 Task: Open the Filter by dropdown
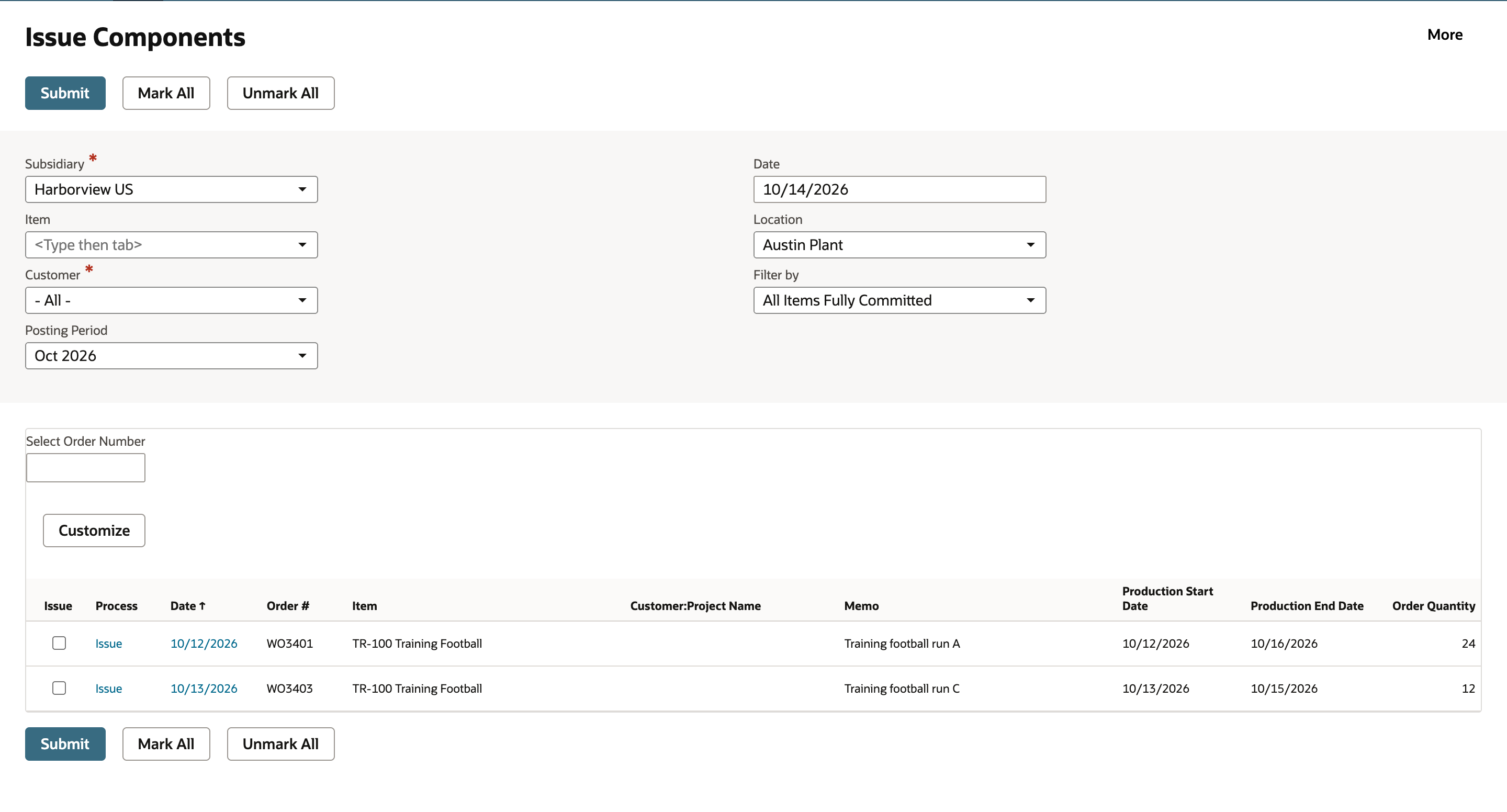point(900,301)
